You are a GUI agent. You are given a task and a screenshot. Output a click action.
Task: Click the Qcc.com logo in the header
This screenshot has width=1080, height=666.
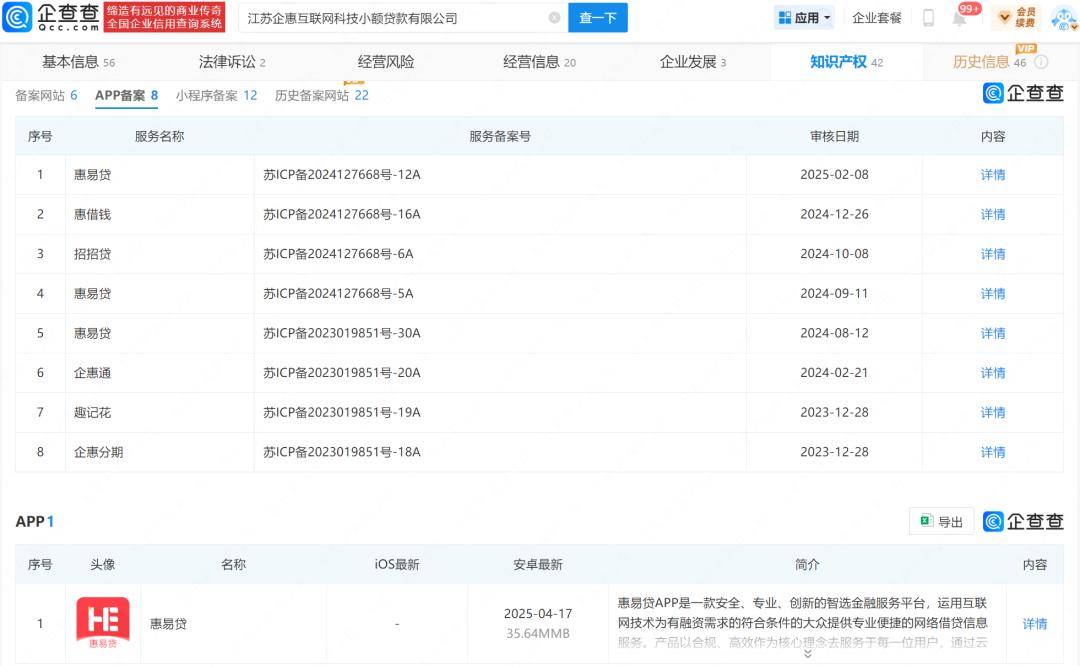(52, 17)
